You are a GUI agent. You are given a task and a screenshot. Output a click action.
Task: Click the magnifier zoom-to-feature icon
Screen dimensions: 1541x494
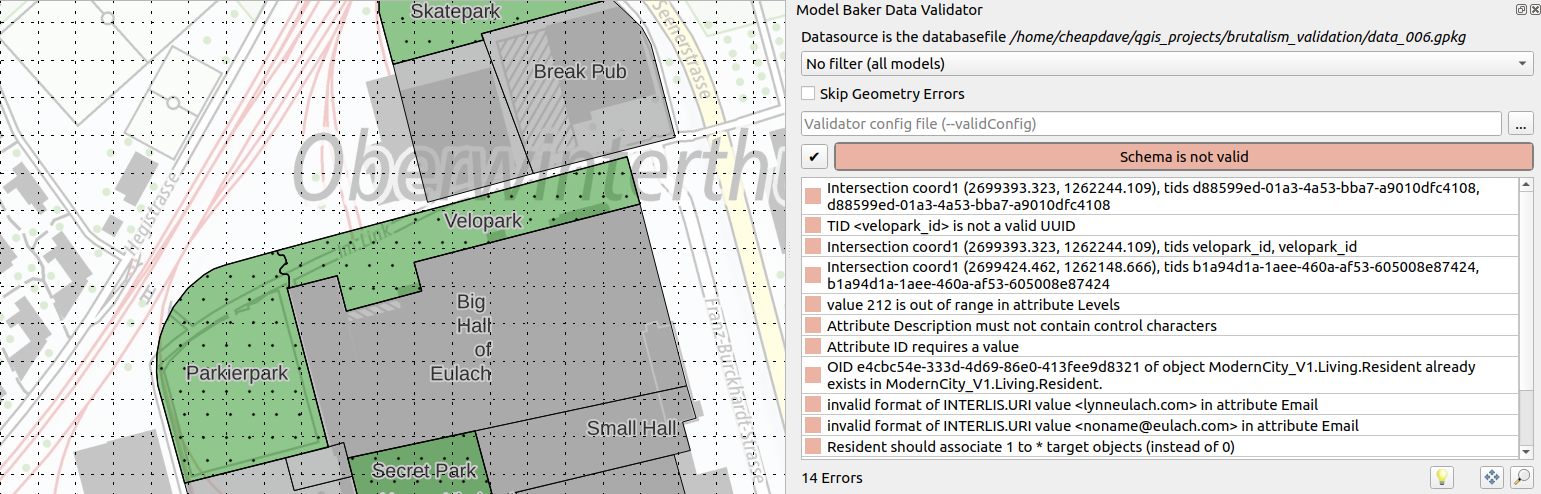1521,478
